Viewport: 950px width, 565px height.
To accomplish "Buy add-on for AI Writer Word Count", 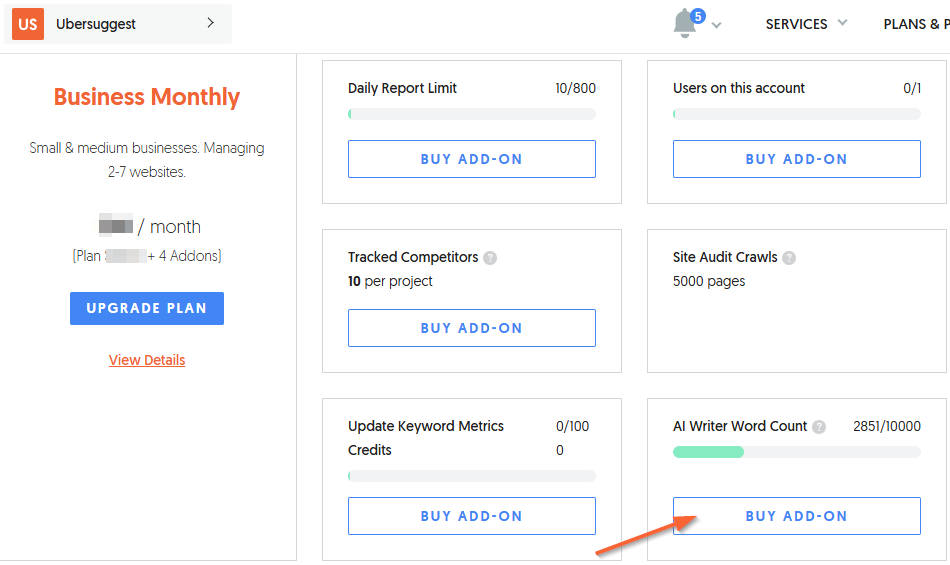I will (796, 516).
